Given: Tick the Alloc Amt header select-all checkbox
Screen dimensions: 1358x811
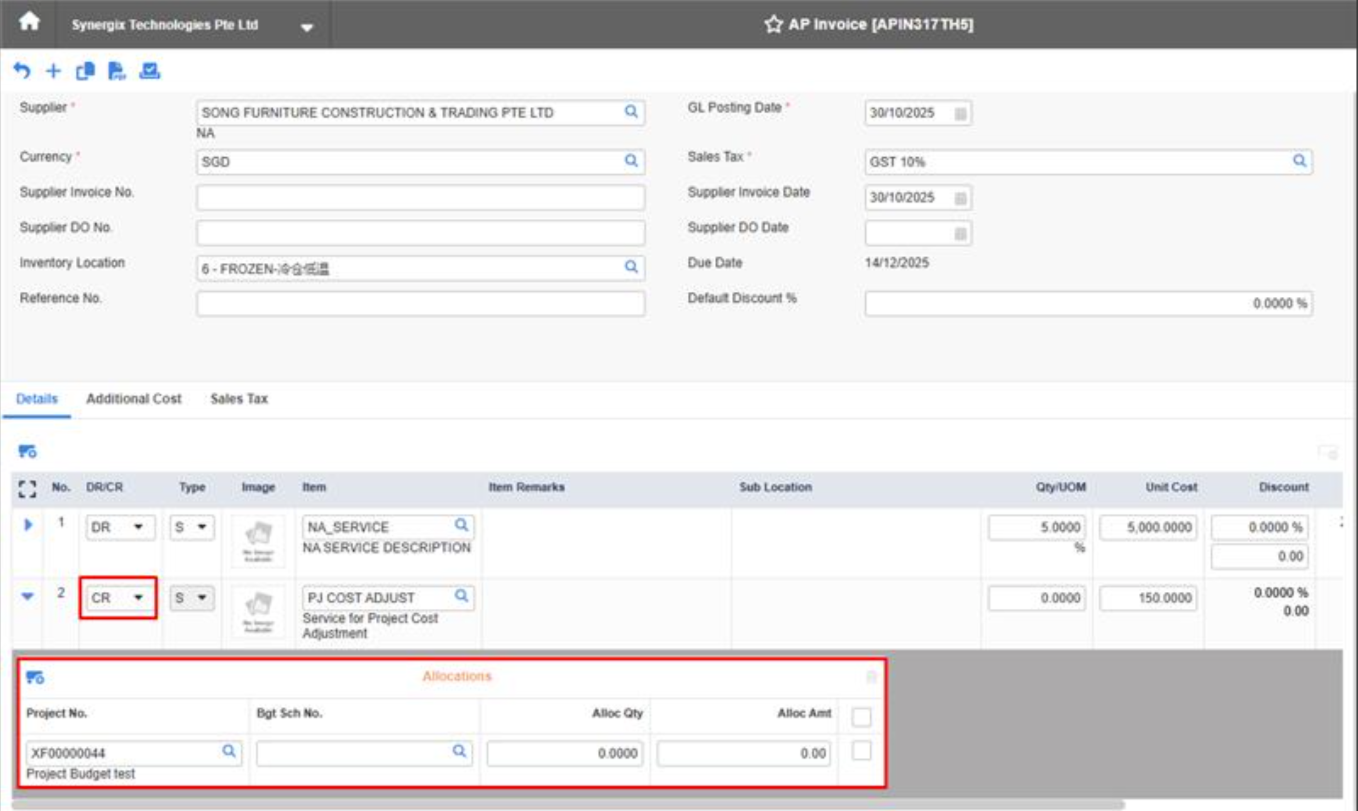Looking at the screenshot, I should tap(861, 716).
